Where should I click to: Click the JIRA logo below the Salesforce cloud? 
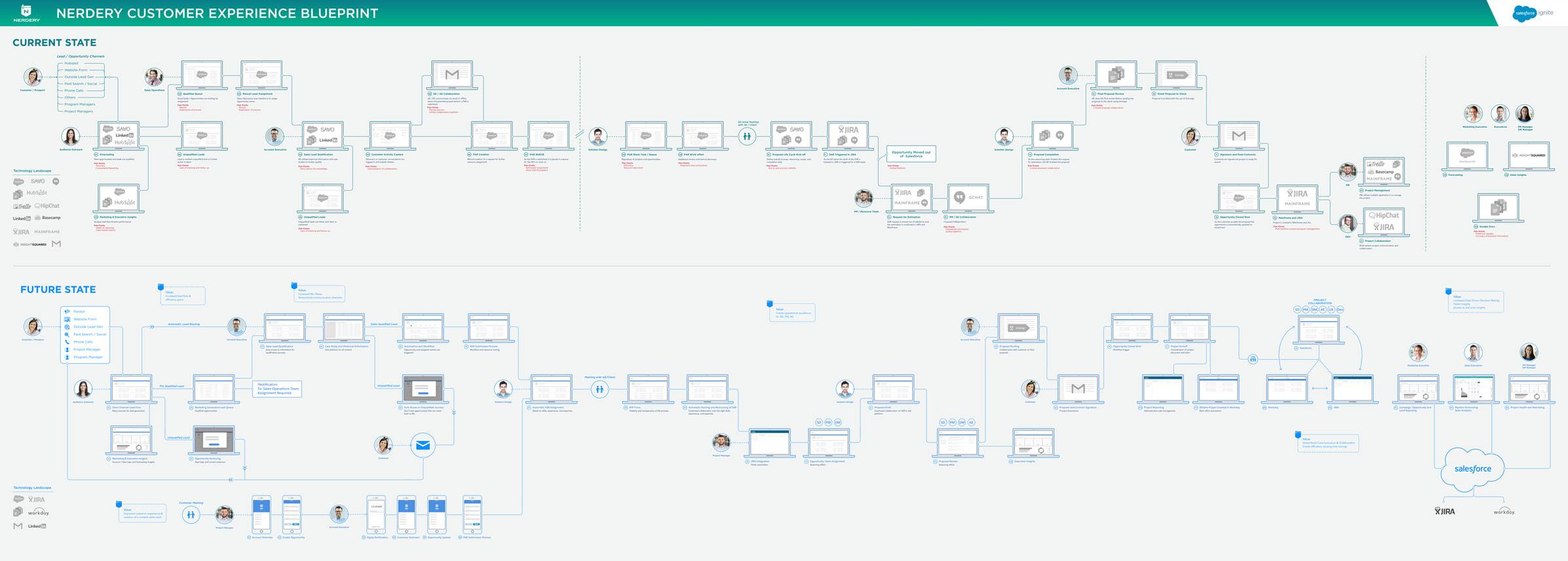1444,511
